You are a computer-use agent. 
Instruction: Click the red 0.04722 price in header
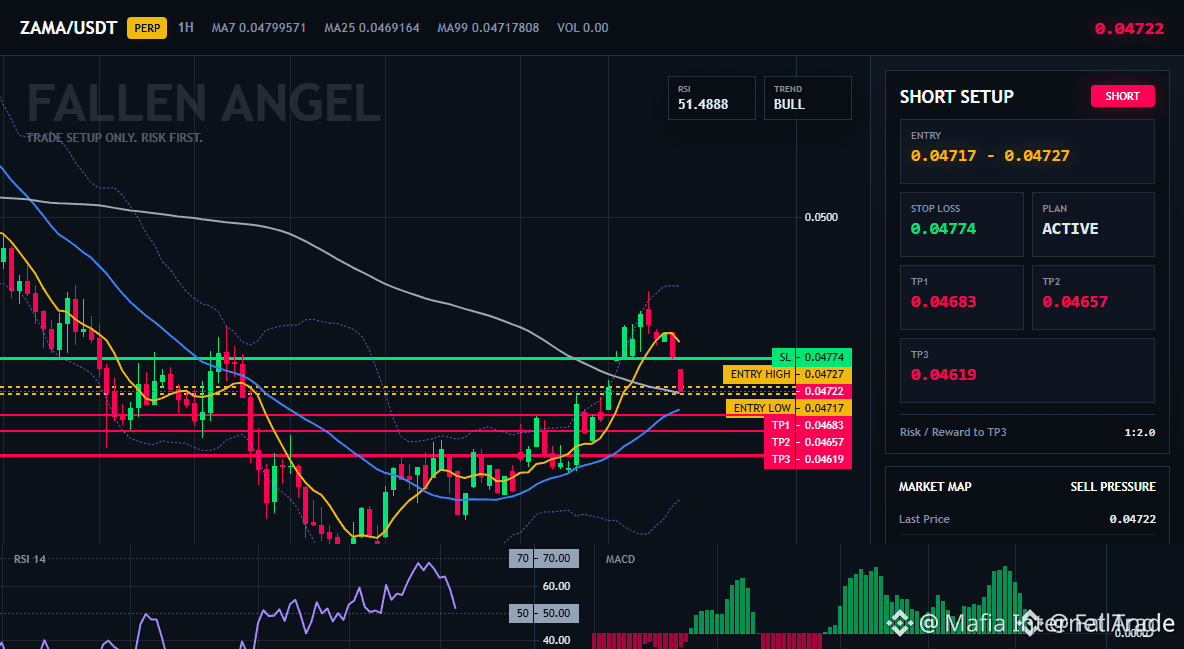coord(1129,29)
